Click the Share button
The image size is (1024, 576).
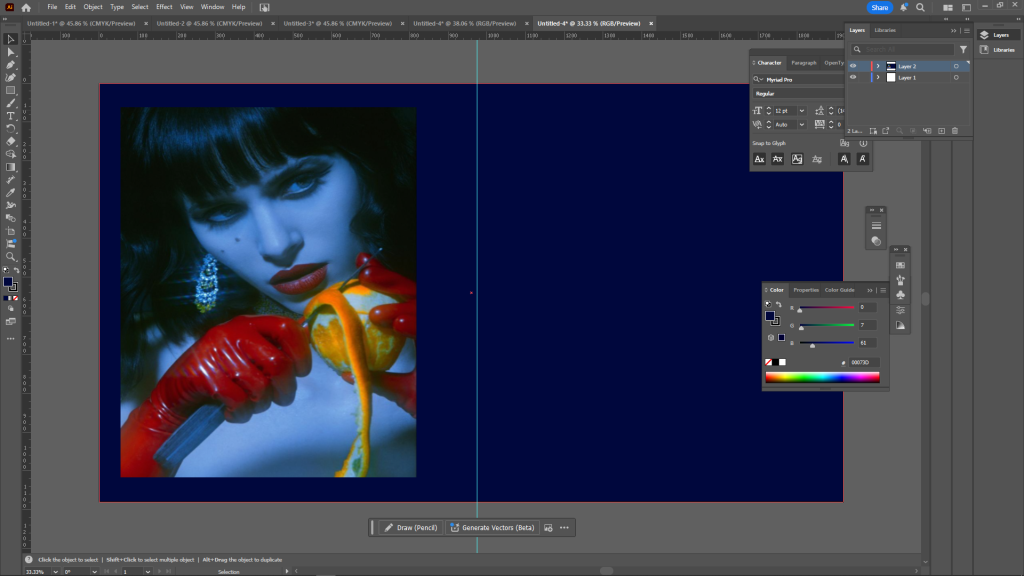coord(880,7)
